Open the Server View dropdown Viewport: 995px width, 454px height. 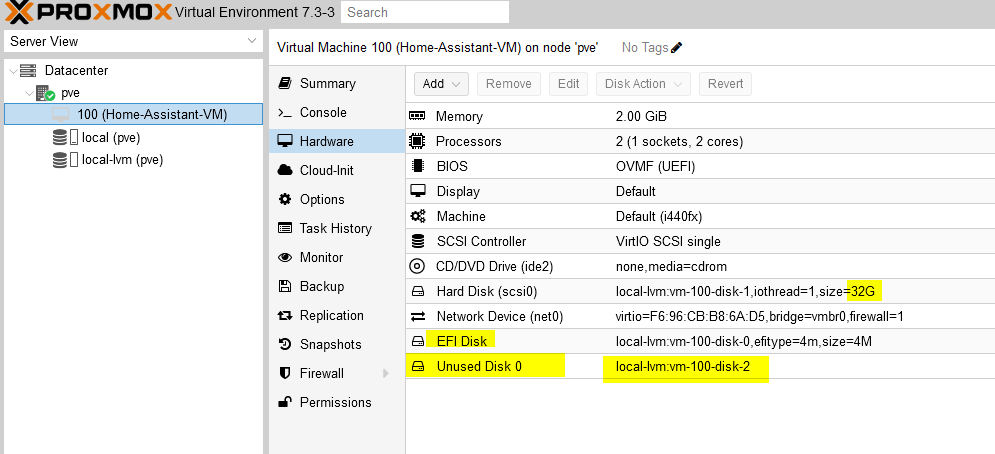(133, 41)
